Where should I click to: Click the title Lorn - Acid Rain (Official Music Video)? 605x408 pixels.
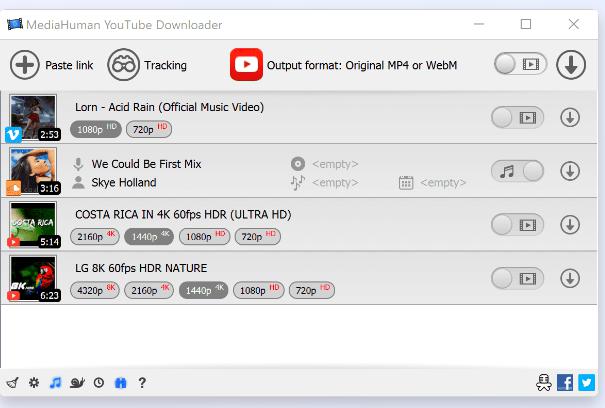(169, 107)
